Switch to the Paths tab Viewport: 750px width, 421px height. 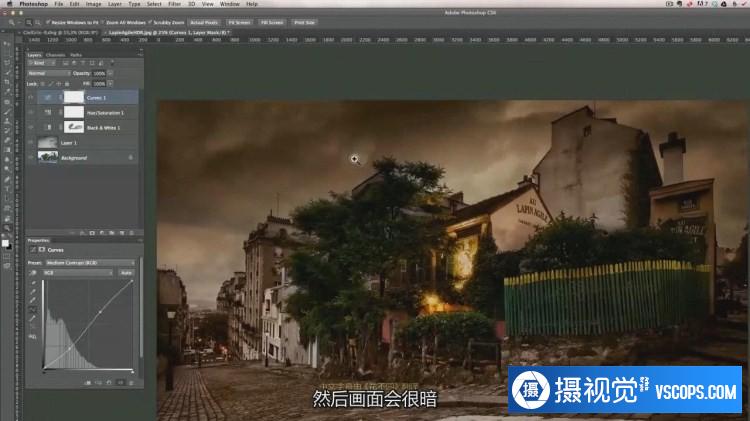(76, 55)
